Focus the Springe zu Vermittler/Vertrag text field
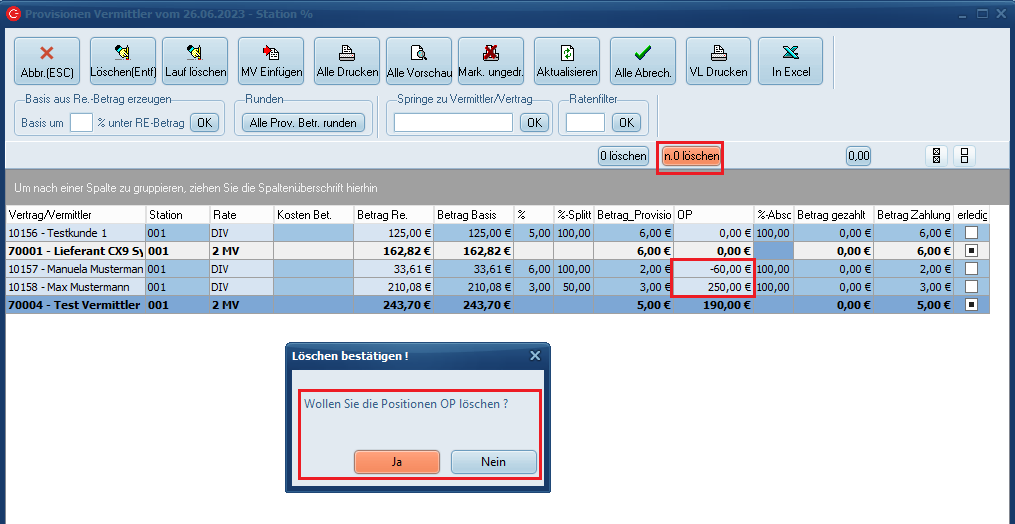 pos(453,122)
